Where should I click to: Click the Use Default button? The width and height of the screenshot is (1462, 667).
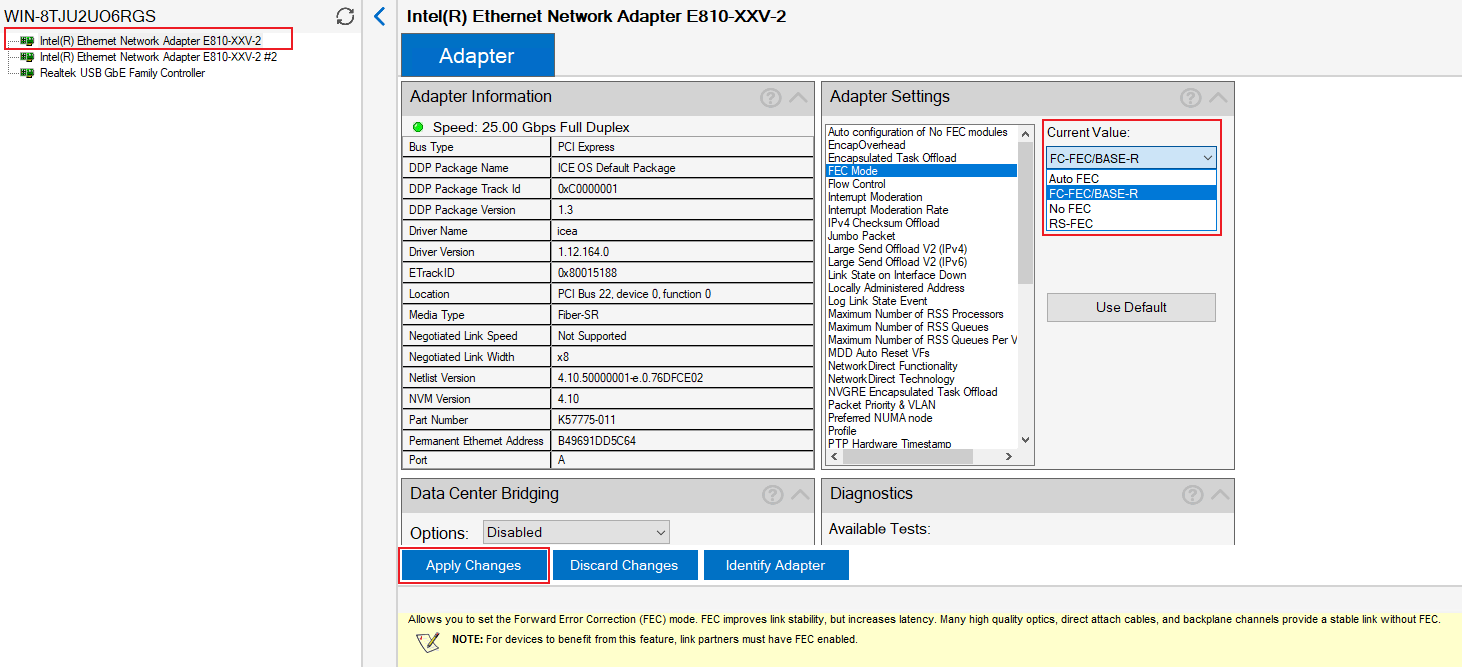pos(1131,307)
